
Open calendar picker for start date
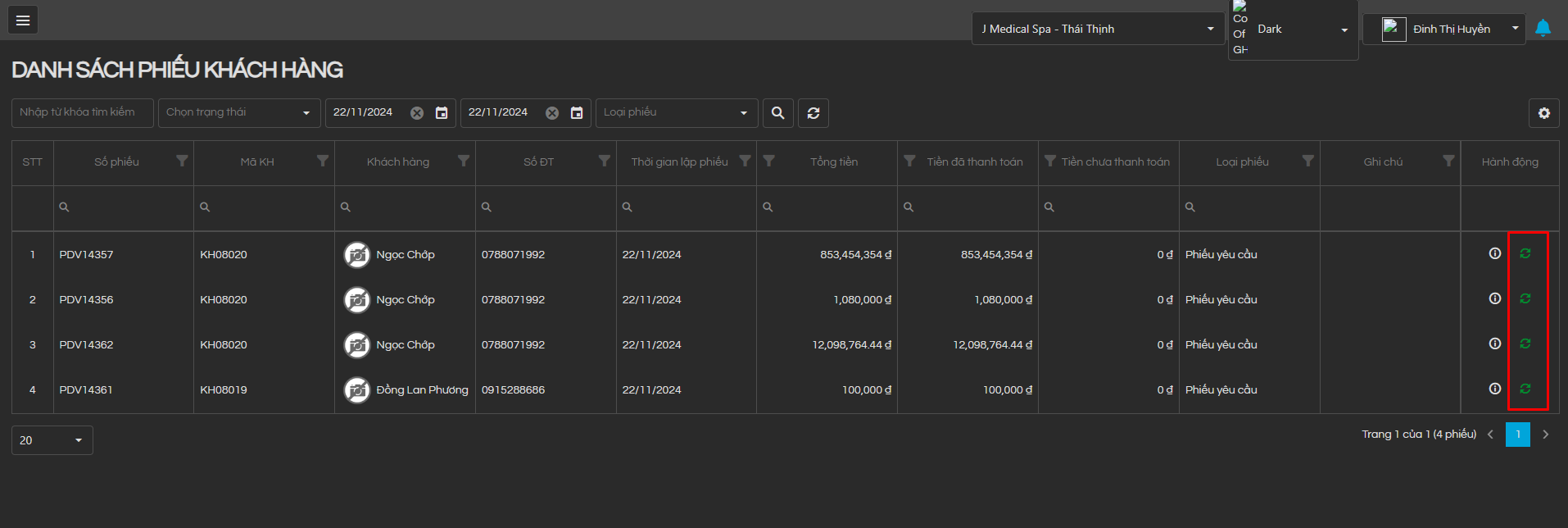[442, 113]
